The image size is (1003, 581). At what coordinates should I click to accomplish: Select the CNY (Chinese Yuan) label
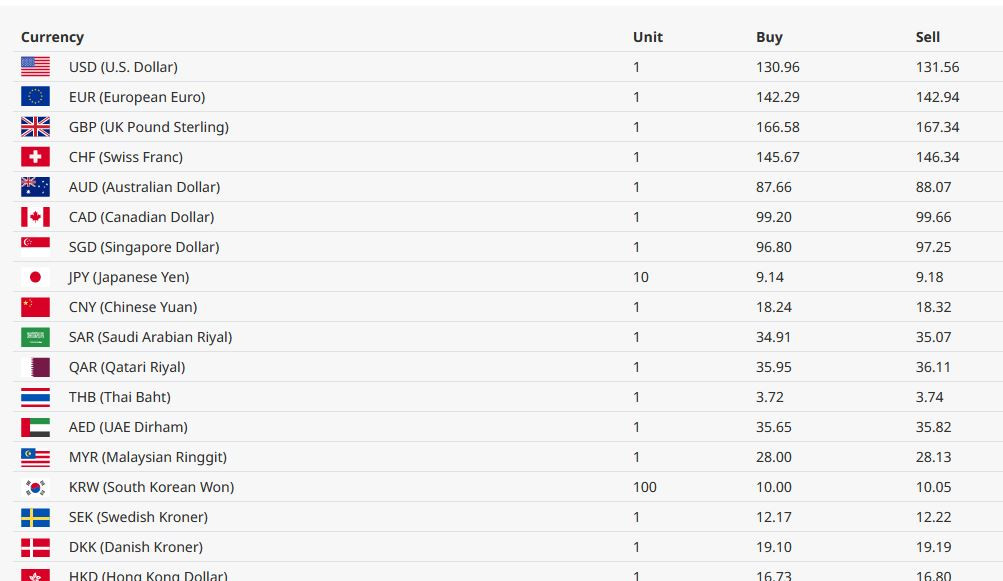click(133, 307)
